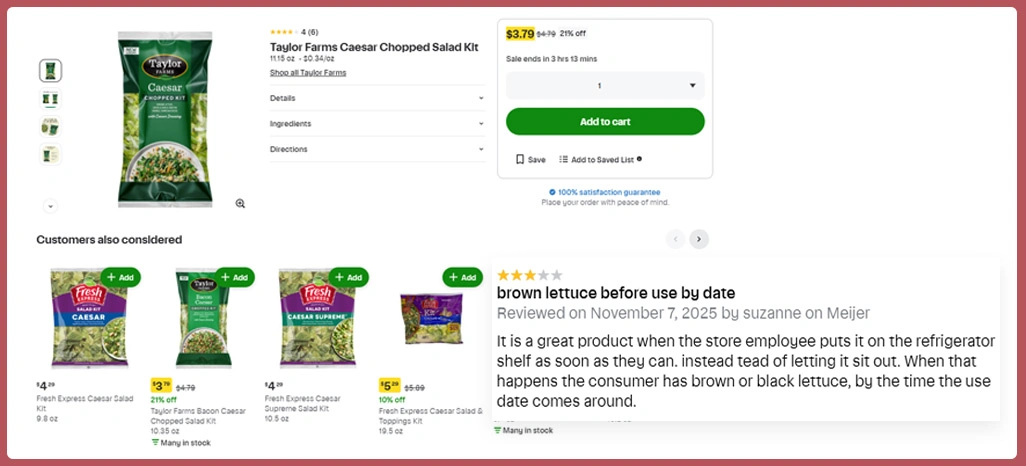Click the Save bookmark icon
1026x466 pixels.
520,159
